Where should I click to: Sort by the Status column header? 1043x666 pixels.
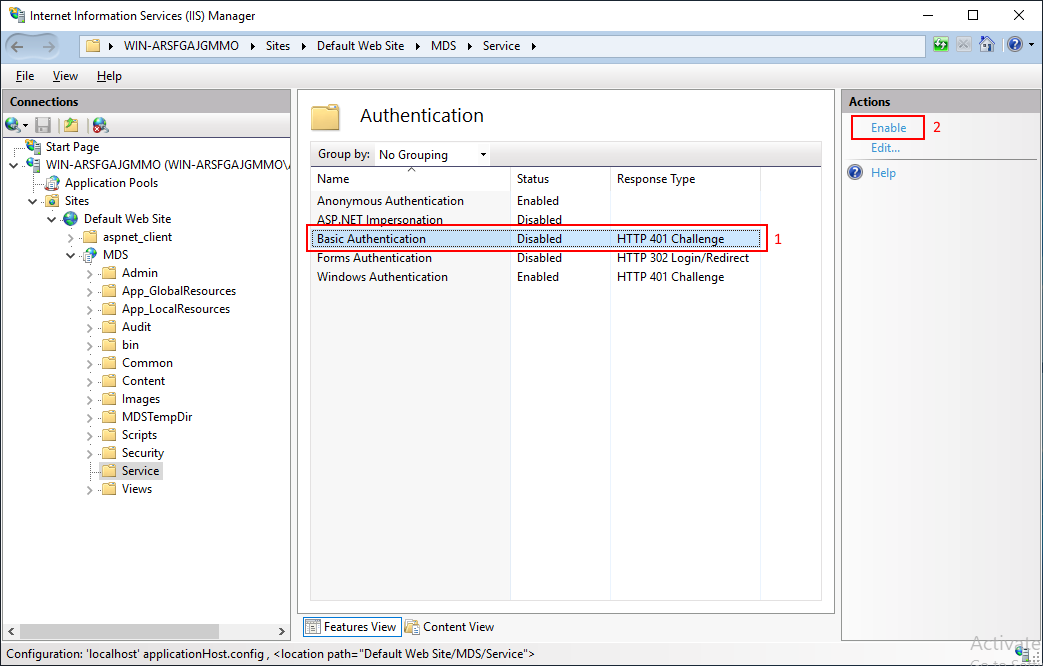560,179
